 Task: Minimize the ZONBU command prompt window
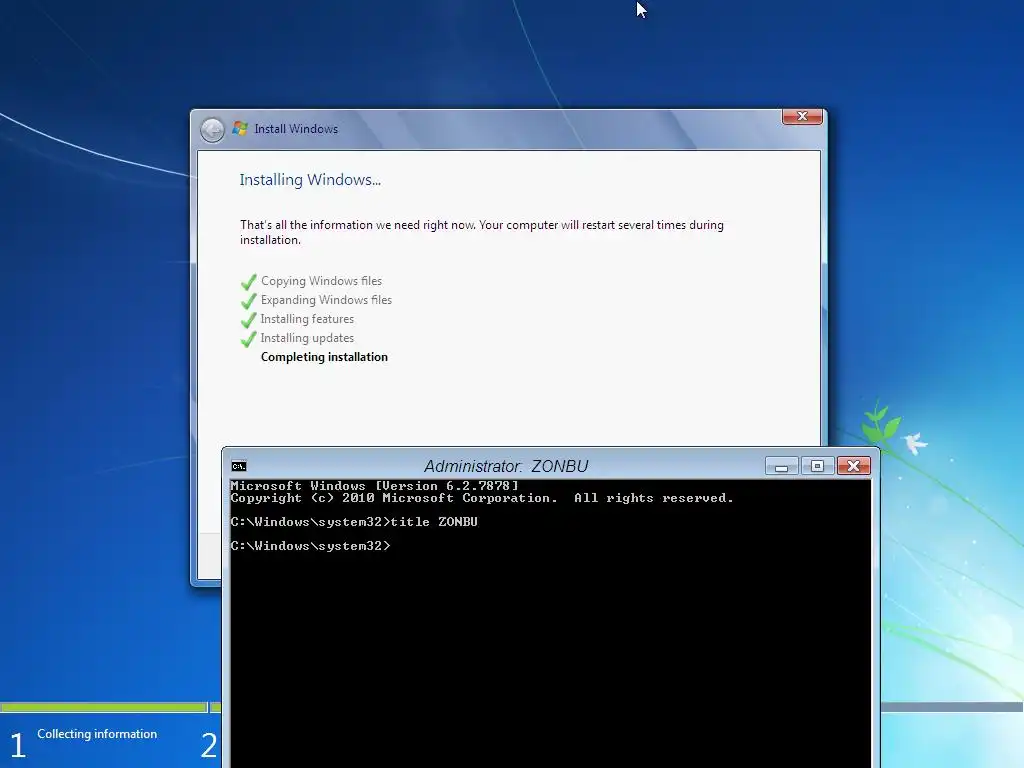pos(781,466)
